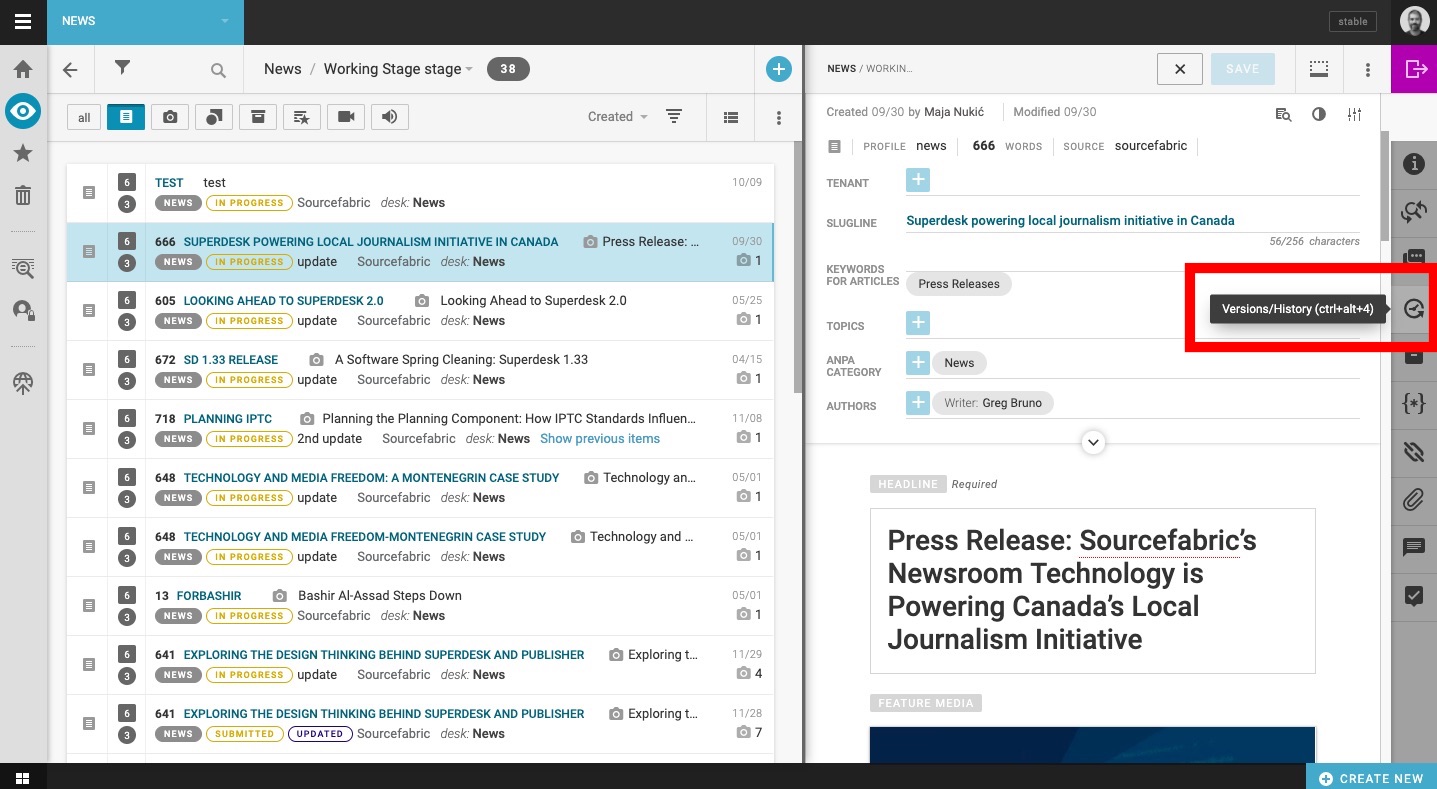The image size is (1437, 789).
Task: Open NEWS desk dropdown
Action: pyautogui.click(x=145, y=21)
